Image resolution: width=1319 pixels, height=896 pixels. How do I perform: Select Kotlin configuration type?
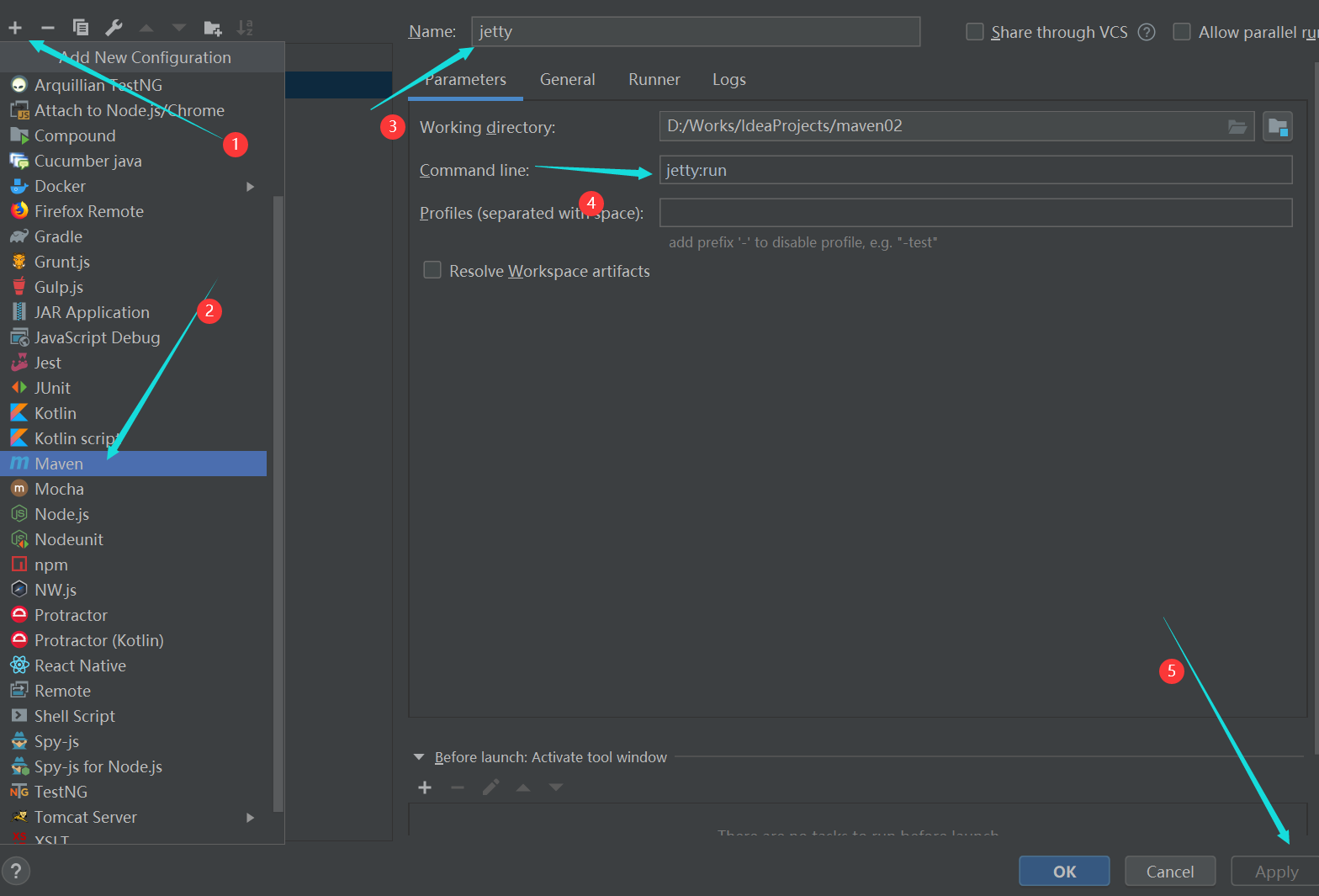pyautogui.click(x=135, y=413)
